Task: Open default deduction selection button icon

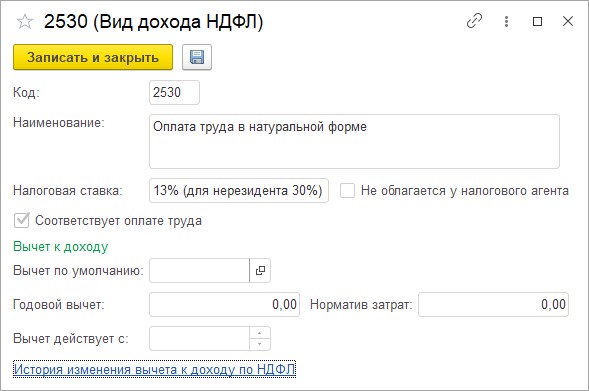Action: (x=260, y=270)
